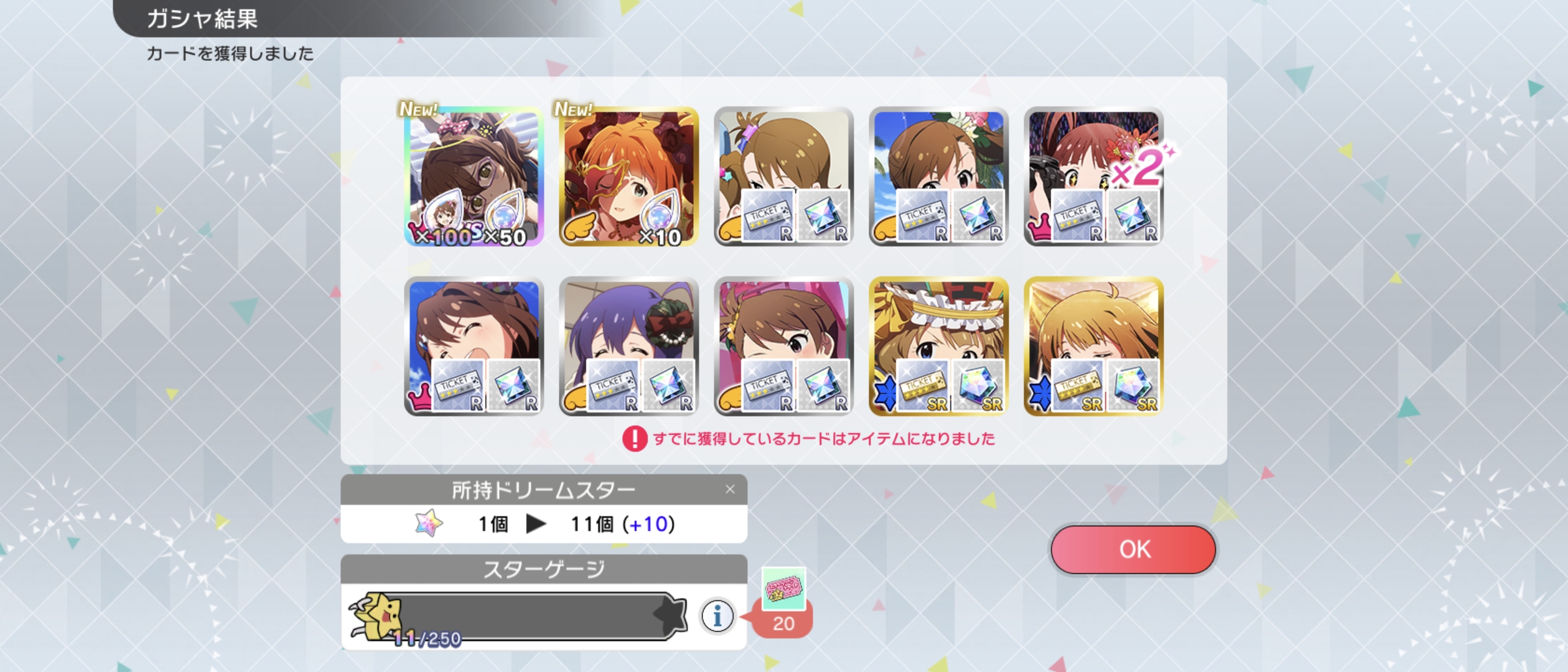Tap the frilly-hat SR card
This screenshot has width=1568, height=672.
(x=938, y=346)
